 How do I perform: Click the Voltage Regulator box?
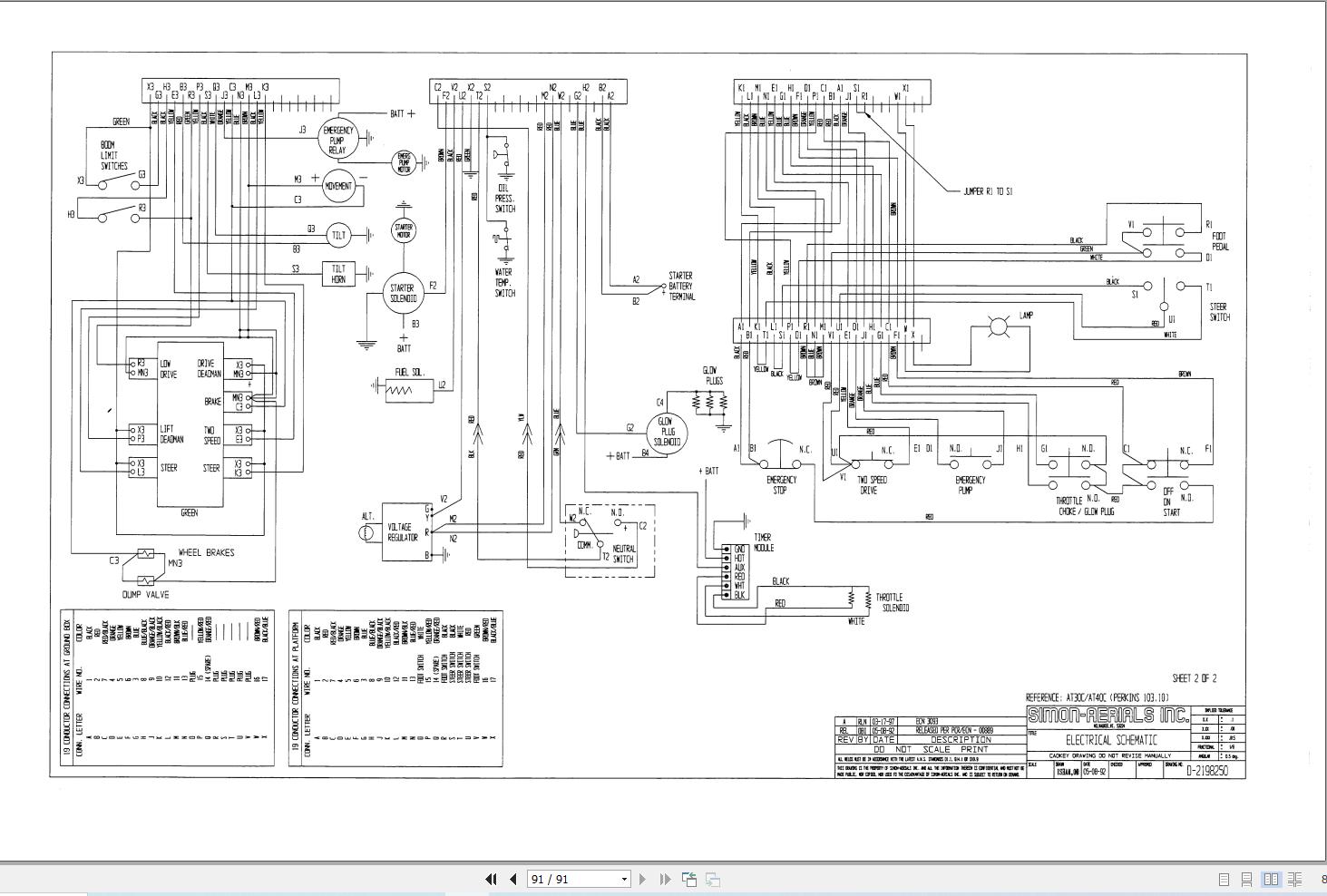[404, 531]
